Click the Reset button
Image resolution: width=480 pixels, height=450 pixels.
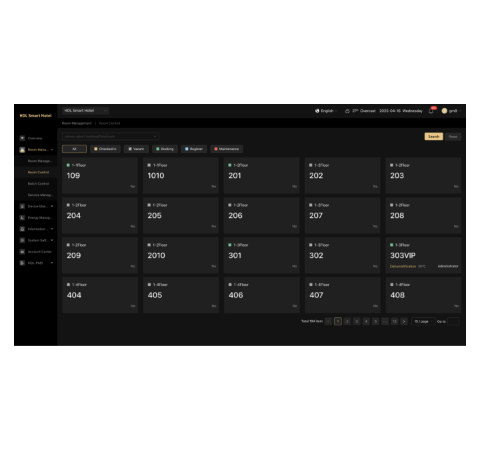[453, 136]
